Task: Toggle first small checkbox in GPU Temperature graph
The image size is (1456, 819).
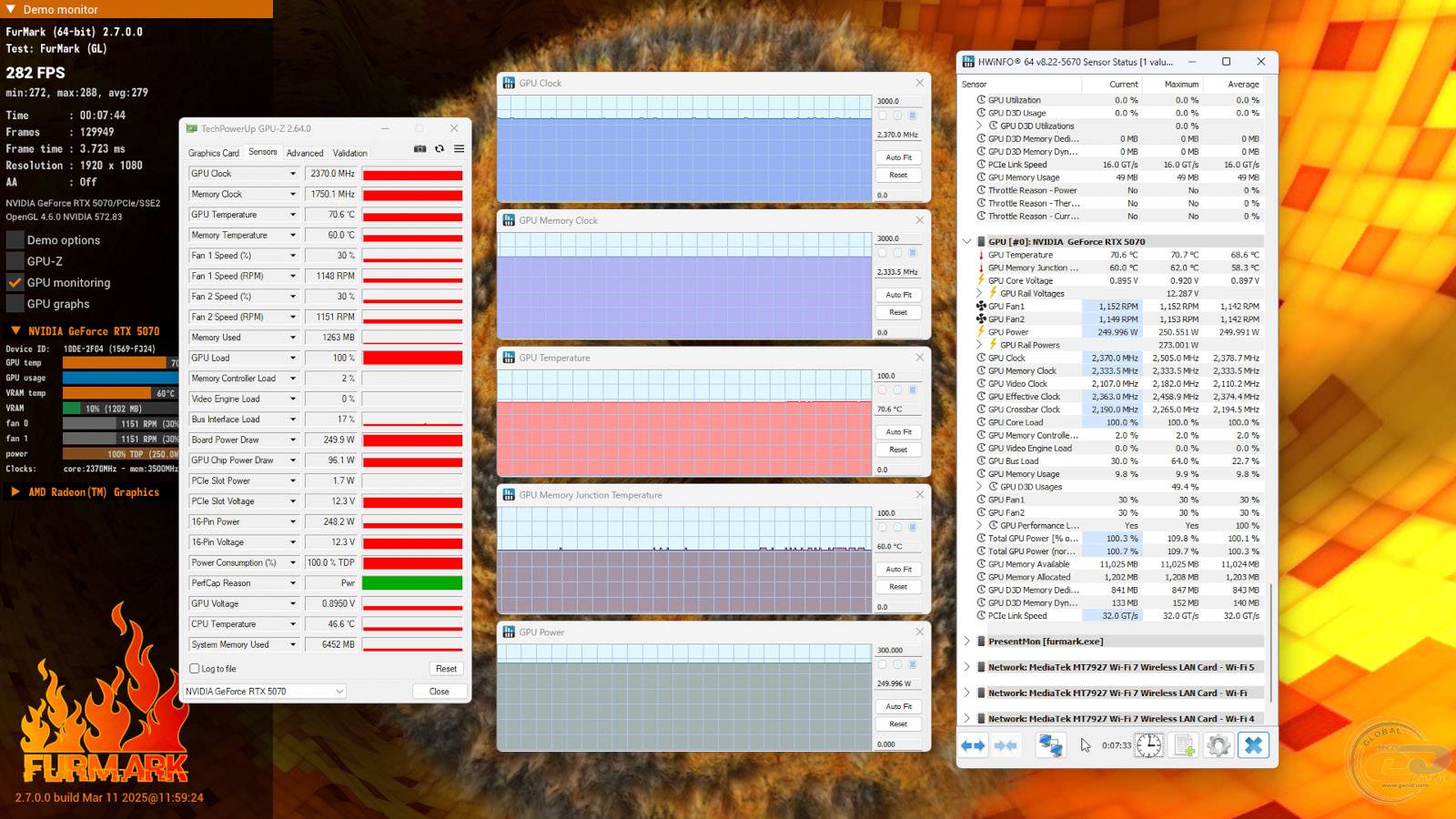Action: [882, 390]
